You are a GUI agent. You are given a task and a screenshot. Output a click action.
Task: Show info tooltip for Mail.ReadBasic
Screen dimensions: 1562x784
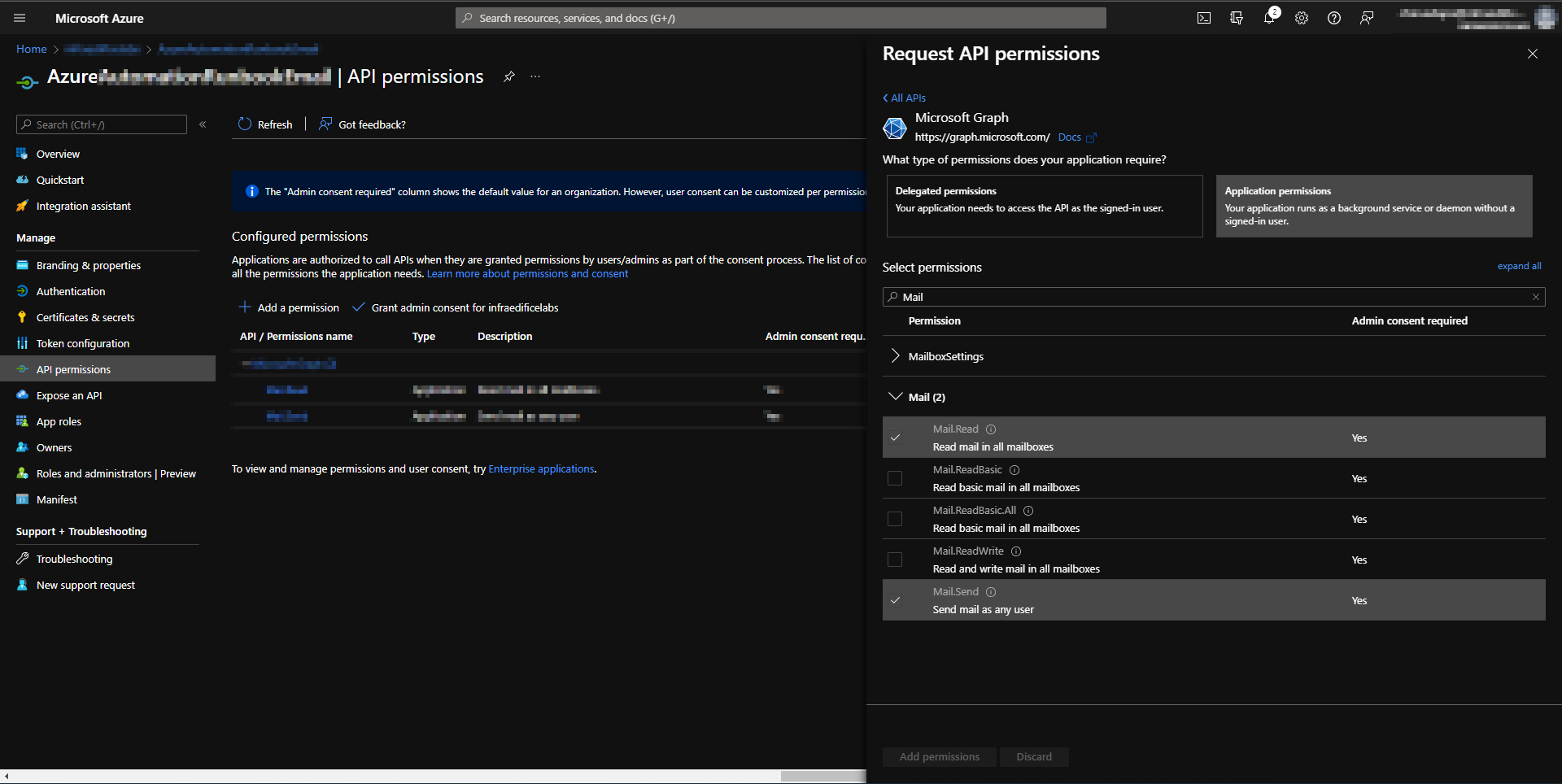click(x=1014, y=470)
